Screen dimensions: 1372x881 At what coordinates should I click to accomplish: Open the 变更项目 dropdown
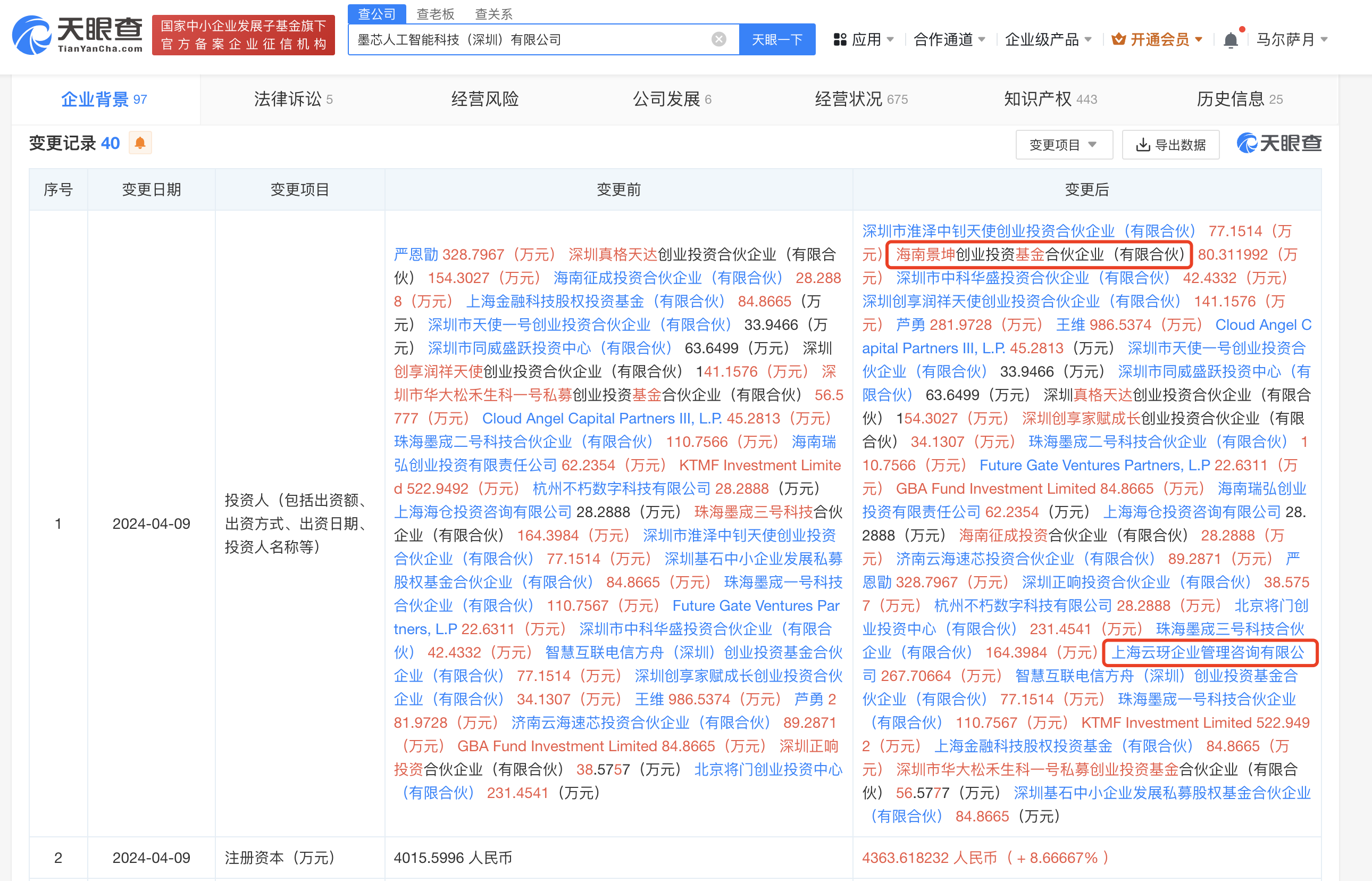[1064, 145]
